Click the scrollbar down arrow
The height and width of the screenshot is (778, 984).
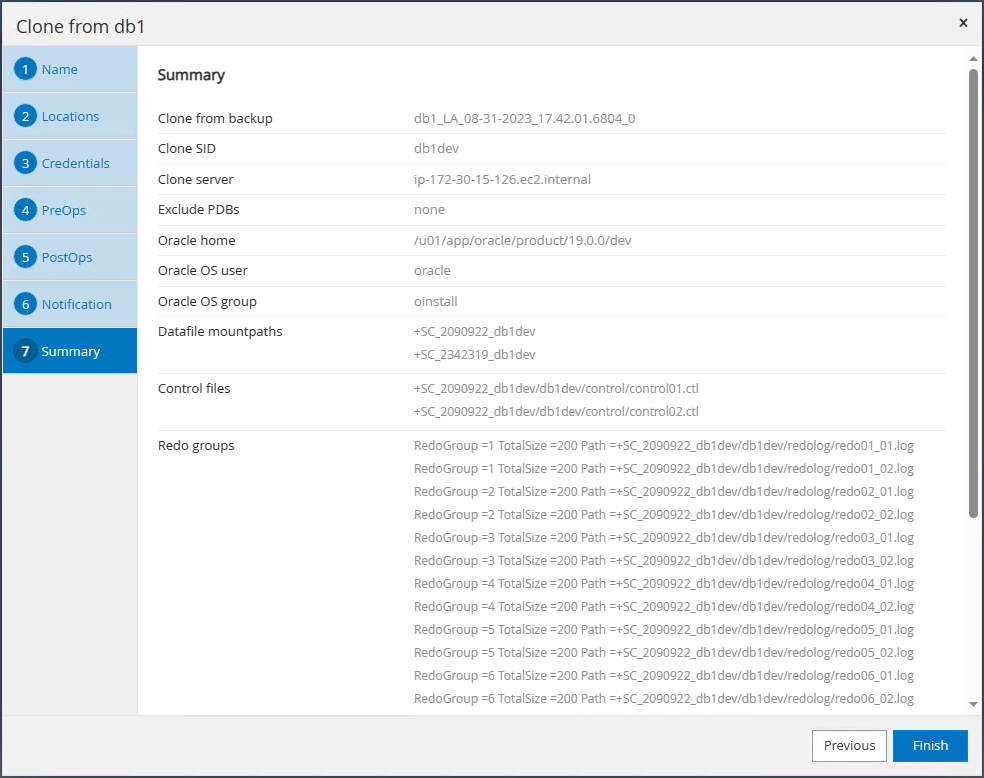[x=973, y=704]
